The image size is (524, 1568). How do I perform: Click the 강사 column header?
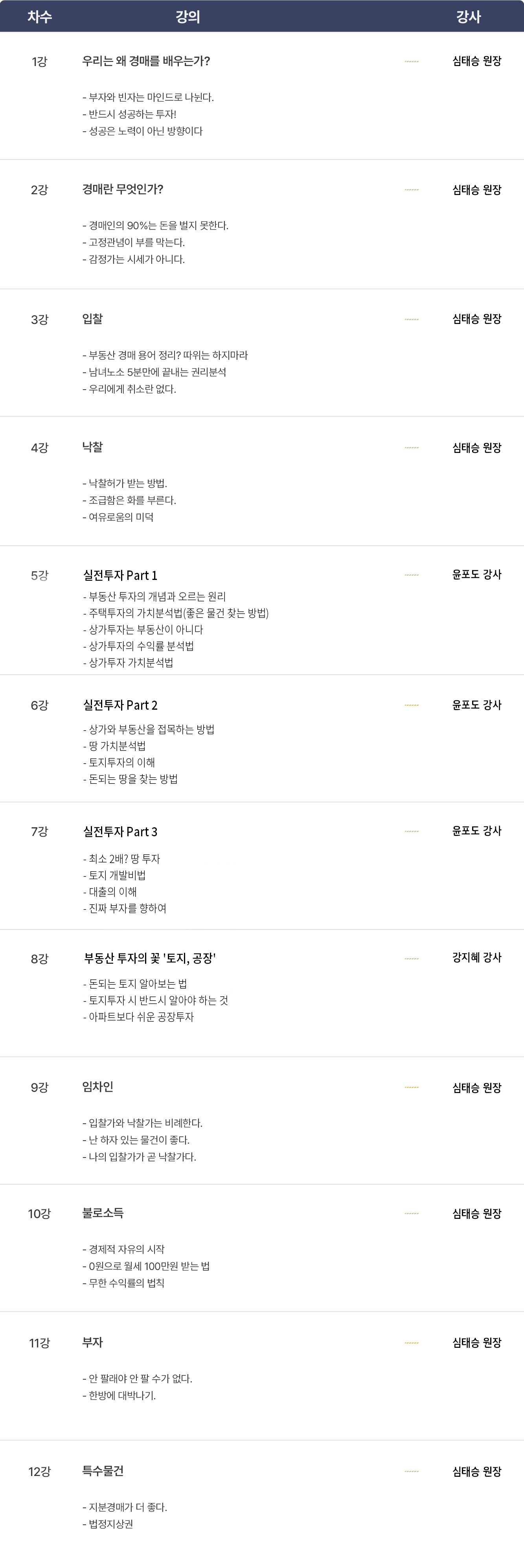(468, 17)
